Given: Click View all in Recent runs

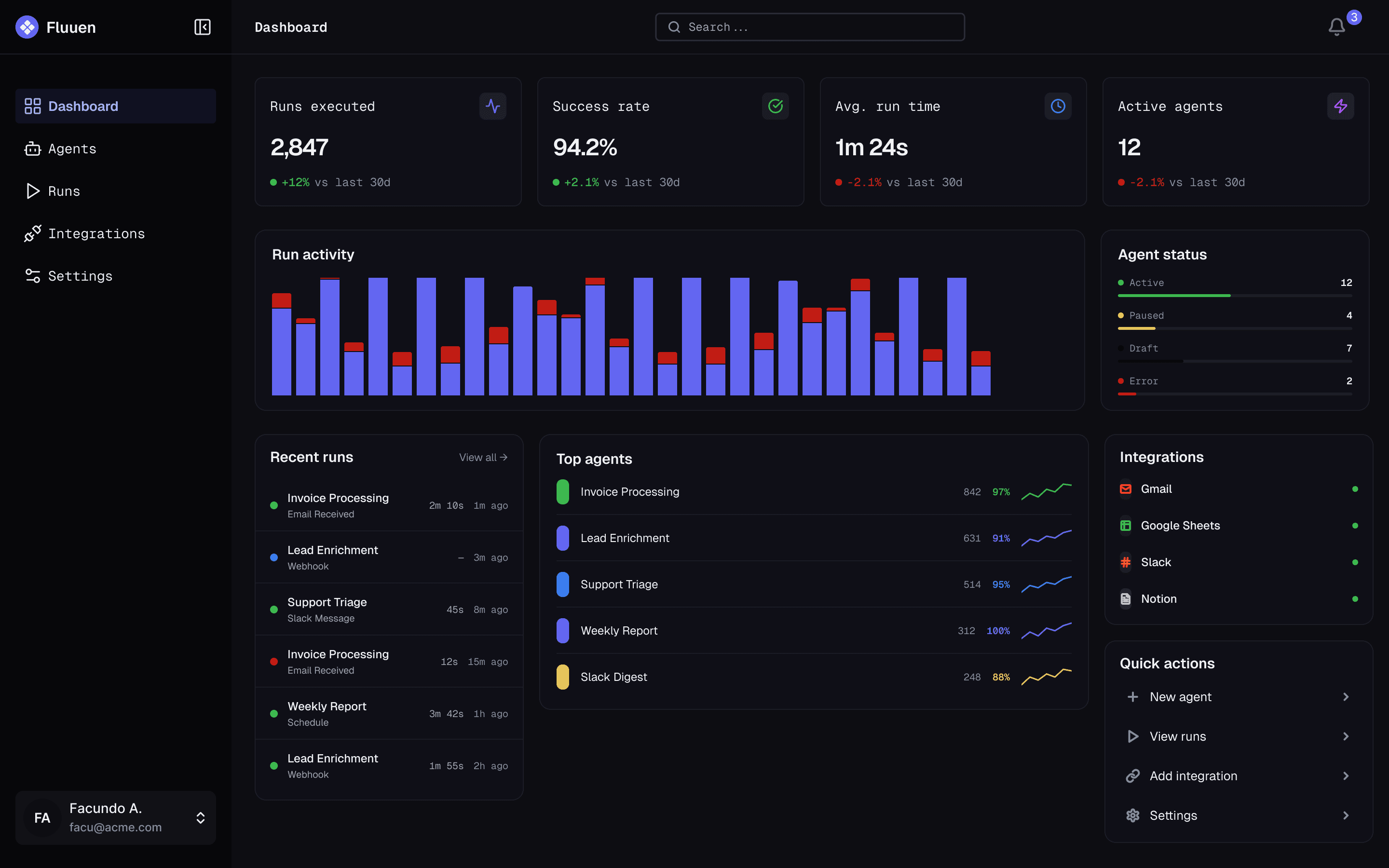Looking at the screenshot, I should click(483, 458).
